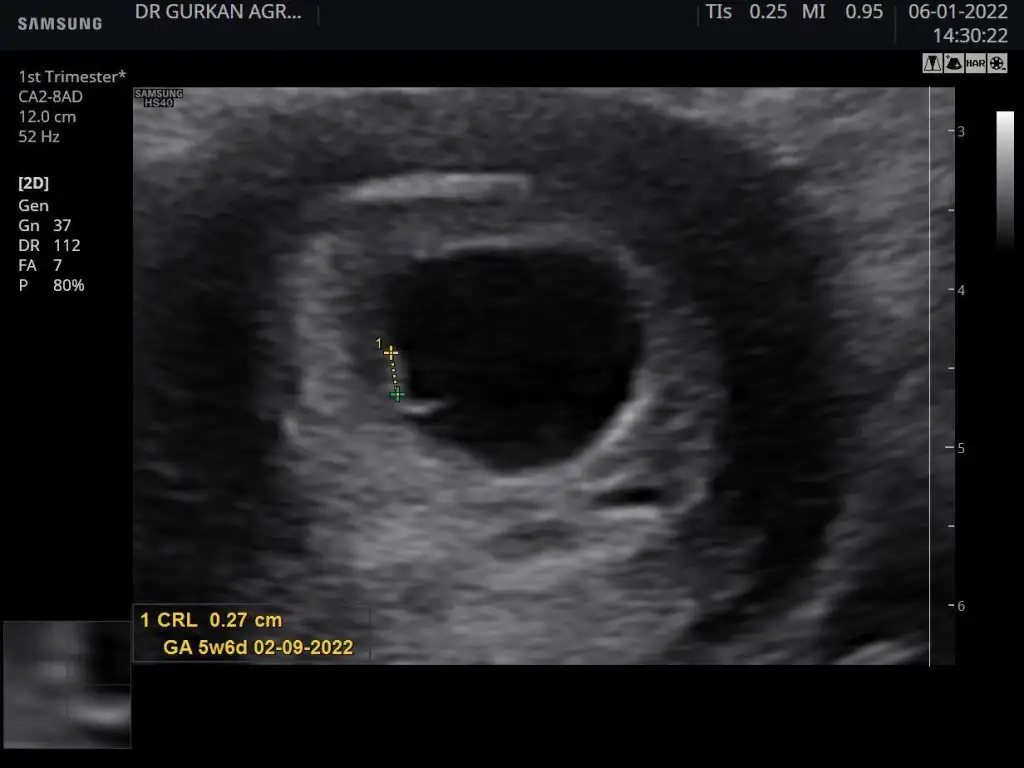This screenshot has height=768, width=1024.
Task: Select the [2D] mode label
Action: pos(34,184)
